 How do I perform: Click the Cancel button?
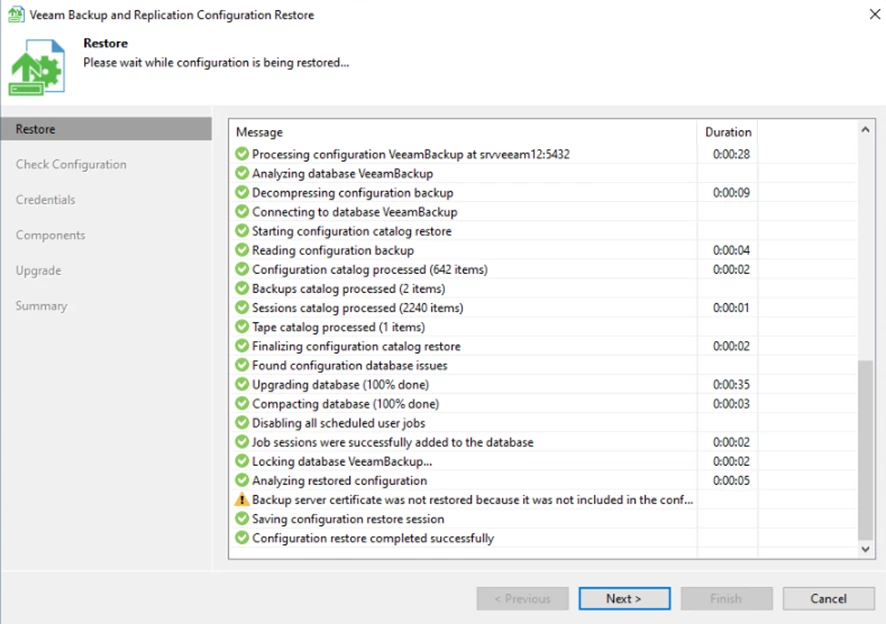click(828, 599)
